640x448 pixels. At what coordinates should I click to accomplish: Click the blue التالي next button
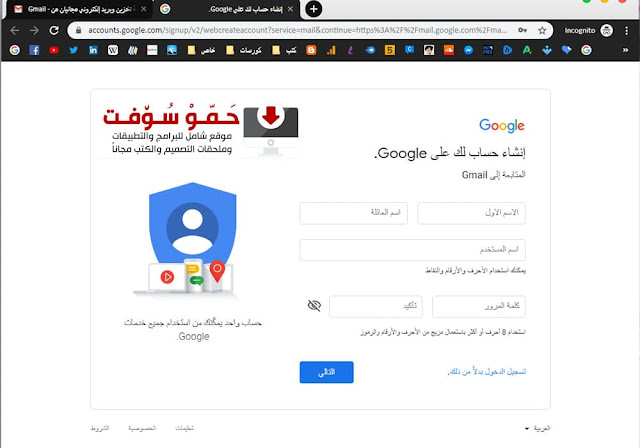point(327,372)
